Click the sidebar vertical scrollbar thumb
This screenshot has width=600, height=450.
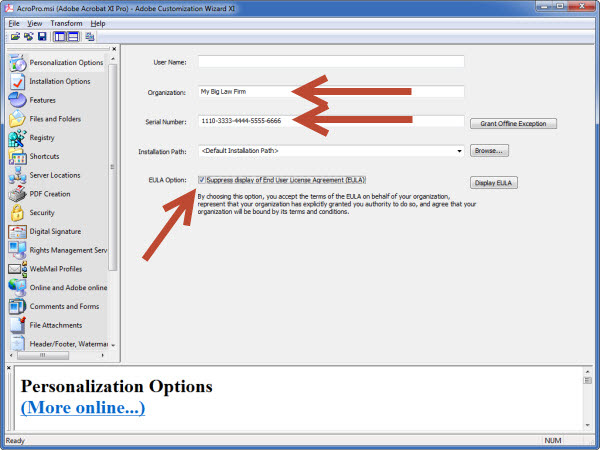point(112,167)
